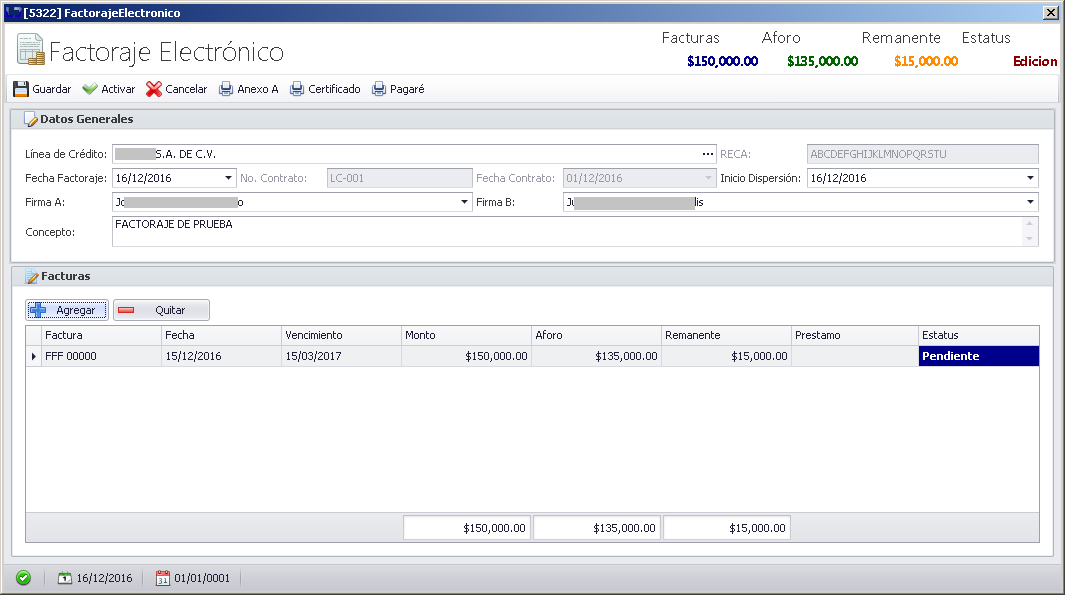Print Anexo A using its printer icon
The image size is (1065, 595).
coord(225,89)
